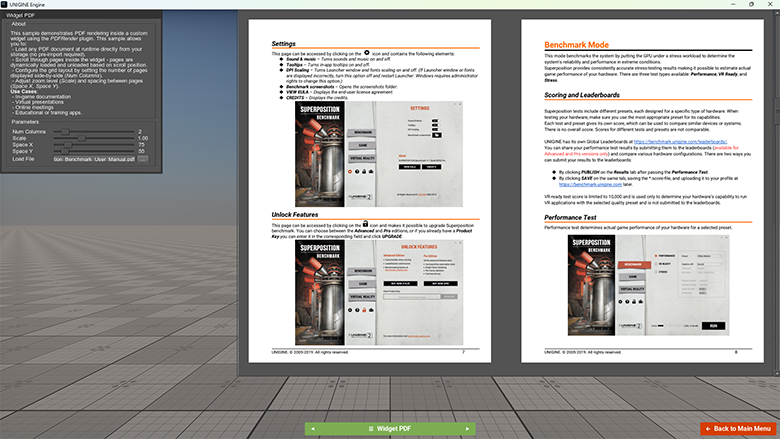Show the next sample with the right arrow

point(467,429)
